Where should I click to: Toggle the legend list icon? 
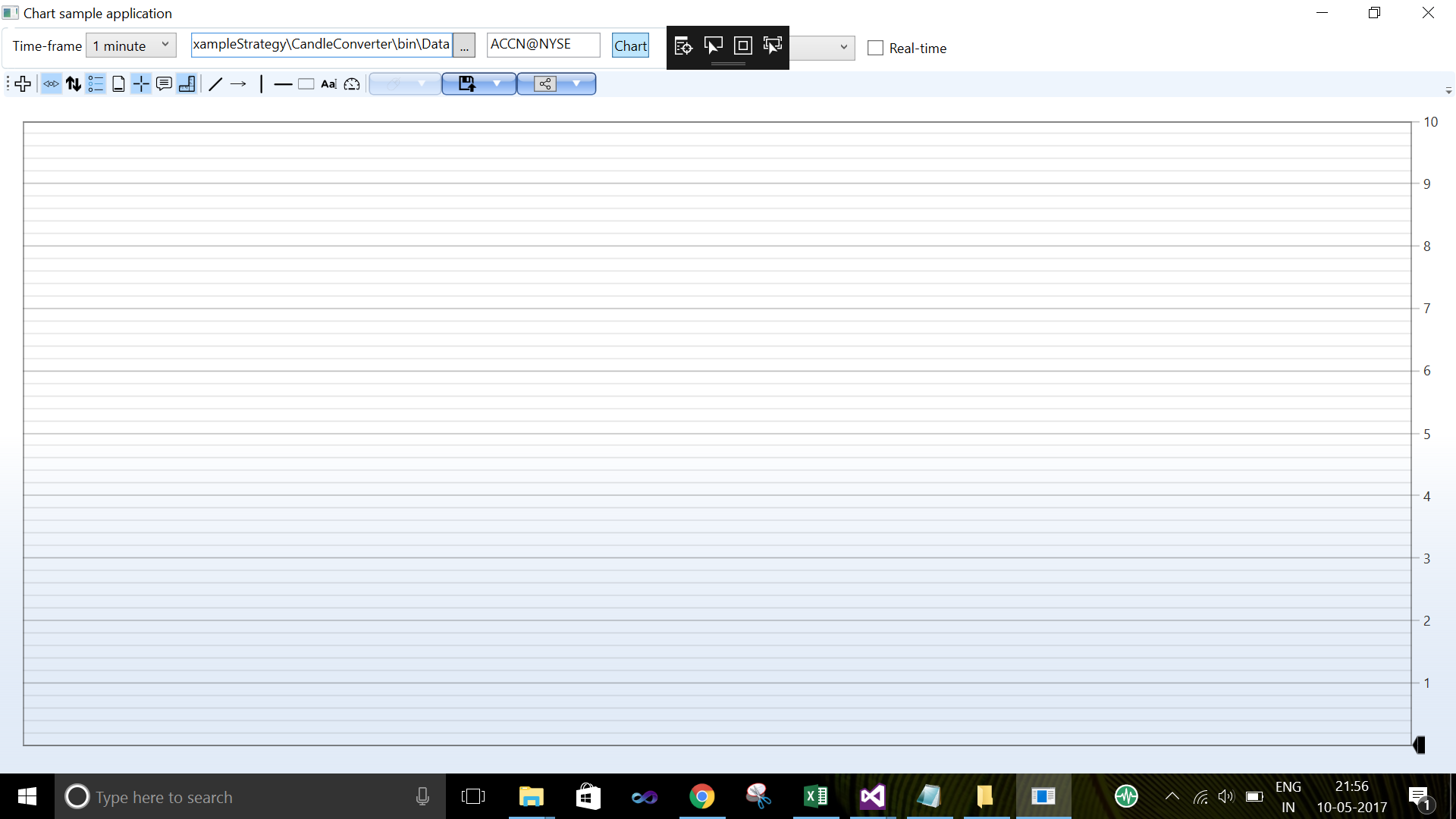click(x=96, y=84)
